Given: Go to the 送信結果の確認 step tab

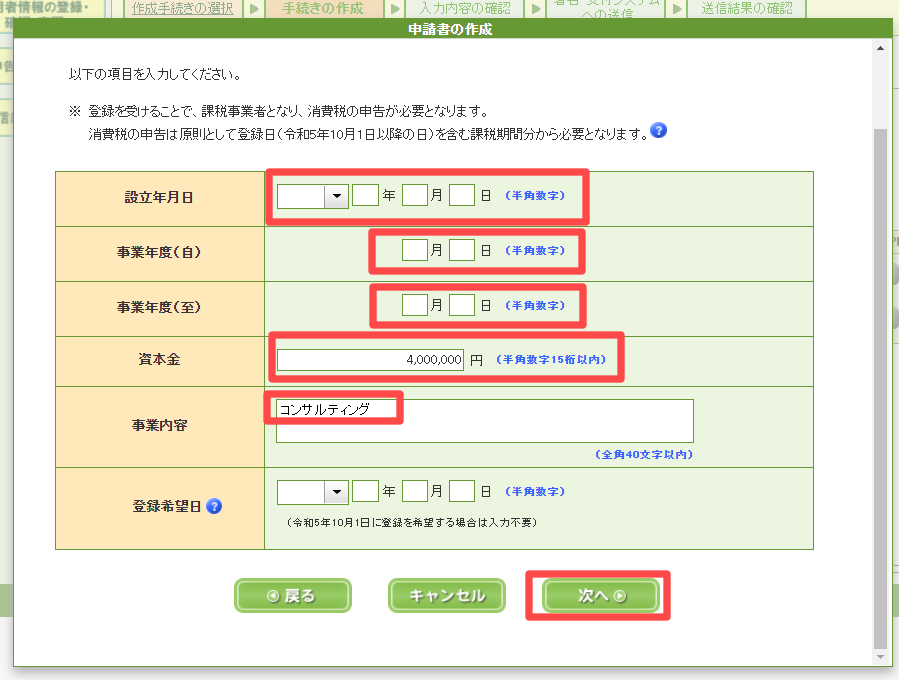Looking at the screenshot, I should (746, 8).
